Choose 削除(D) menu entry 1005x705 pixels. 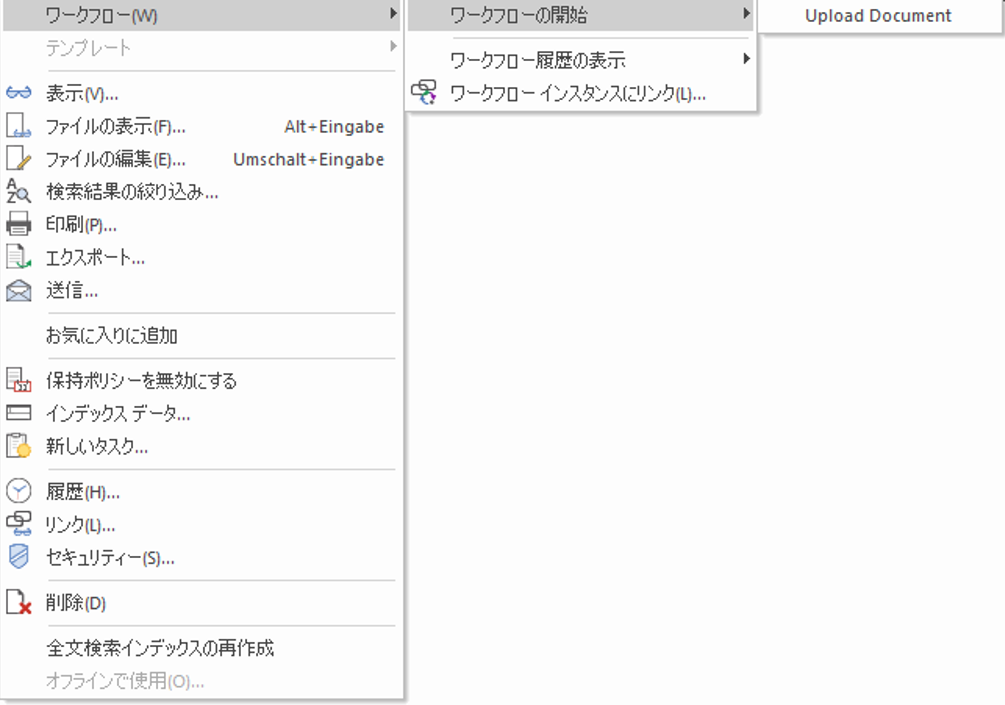(202, 602)
